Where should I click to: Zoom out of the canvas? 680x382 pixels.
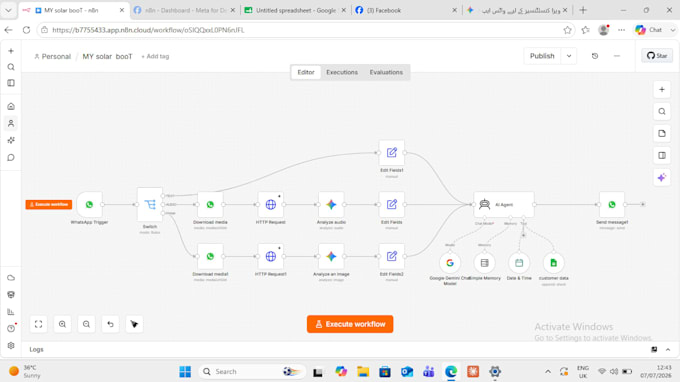86,324
